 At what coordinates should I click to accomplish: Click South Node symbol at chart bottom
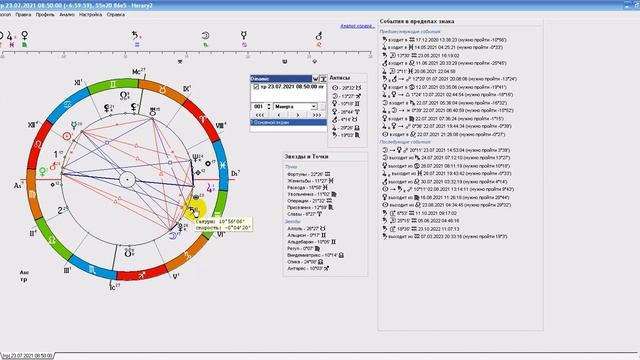[128, 253]
